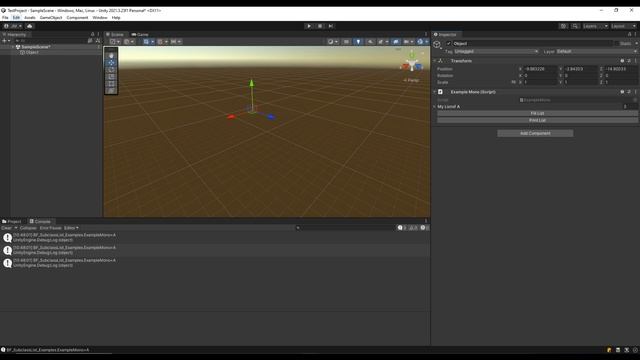Toggle scene audio icon in Scene toolbar
This screenshot has height=360, width=640.
(370, 42)
